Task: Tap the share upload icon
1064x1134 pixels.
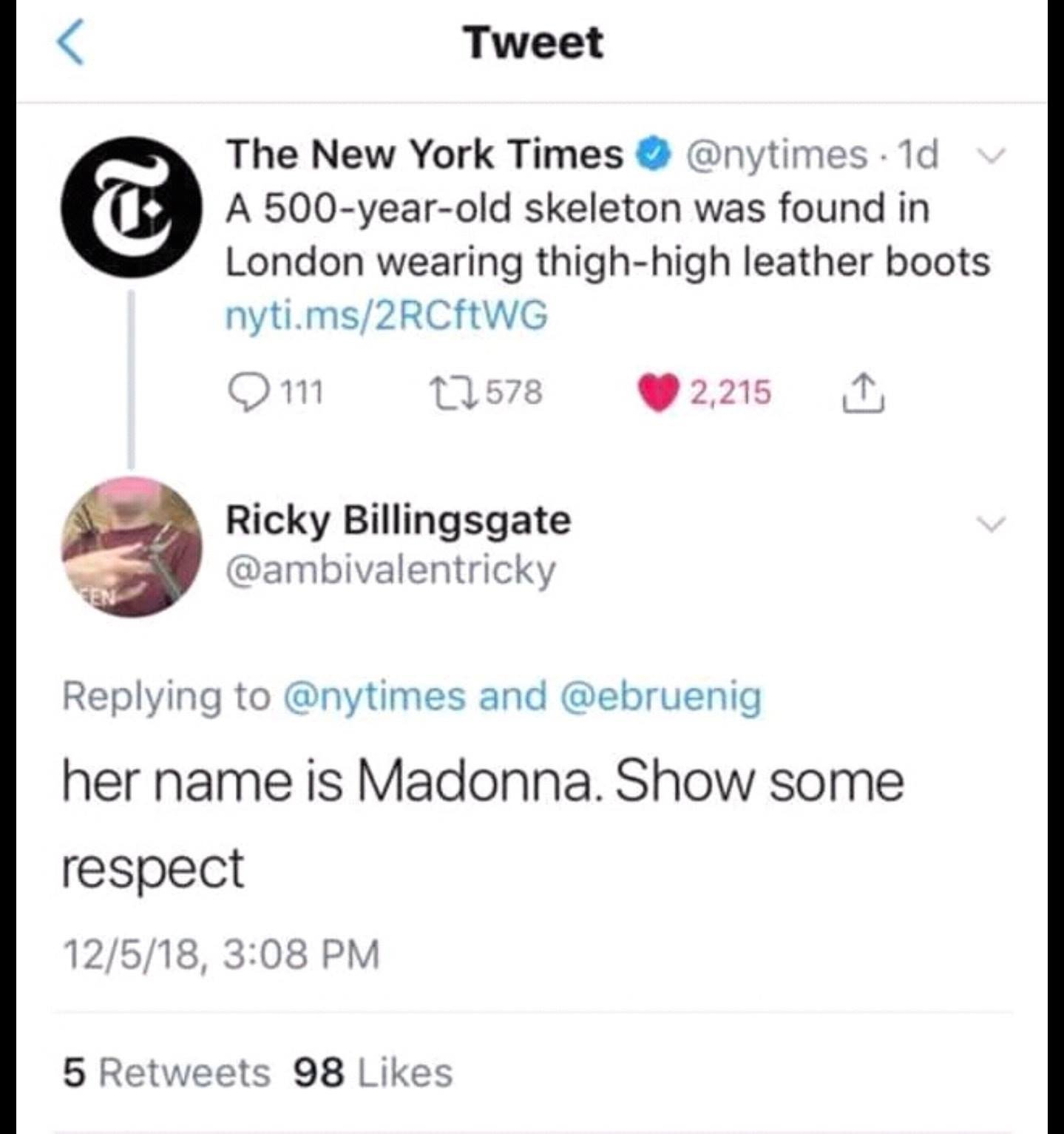Action: tap(864, 392)
